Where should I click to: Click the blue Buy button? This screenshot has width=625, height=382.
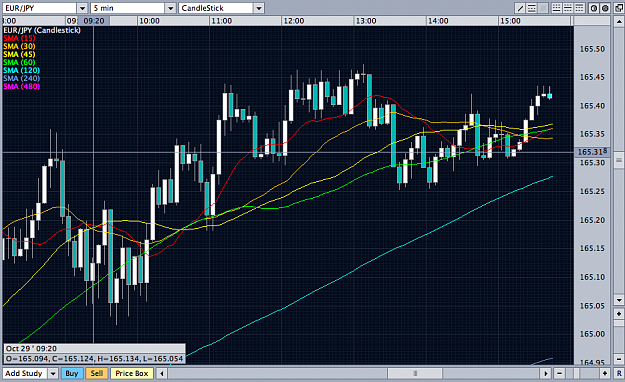pos(72,374)
